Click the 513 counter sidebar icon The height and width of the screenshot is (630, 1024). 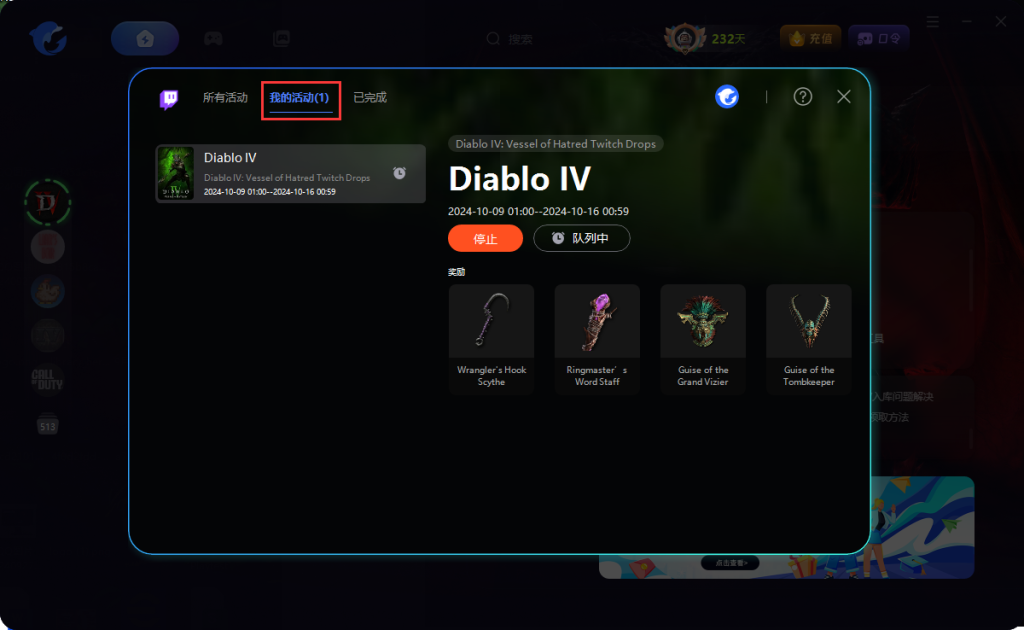tap(47, 425)
